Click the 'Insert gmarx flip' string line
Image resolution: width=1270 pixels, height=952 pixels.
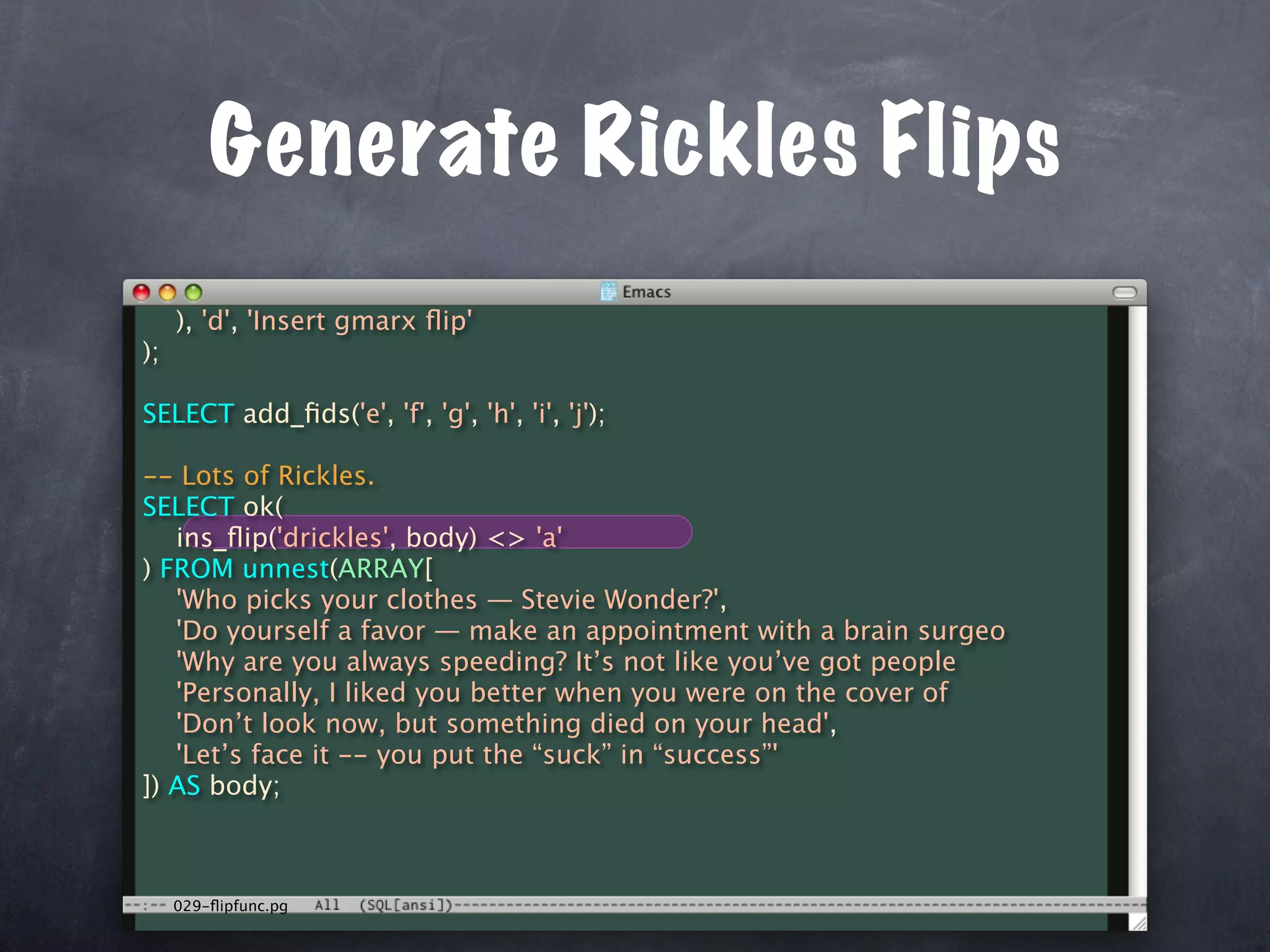pos(324,321)
